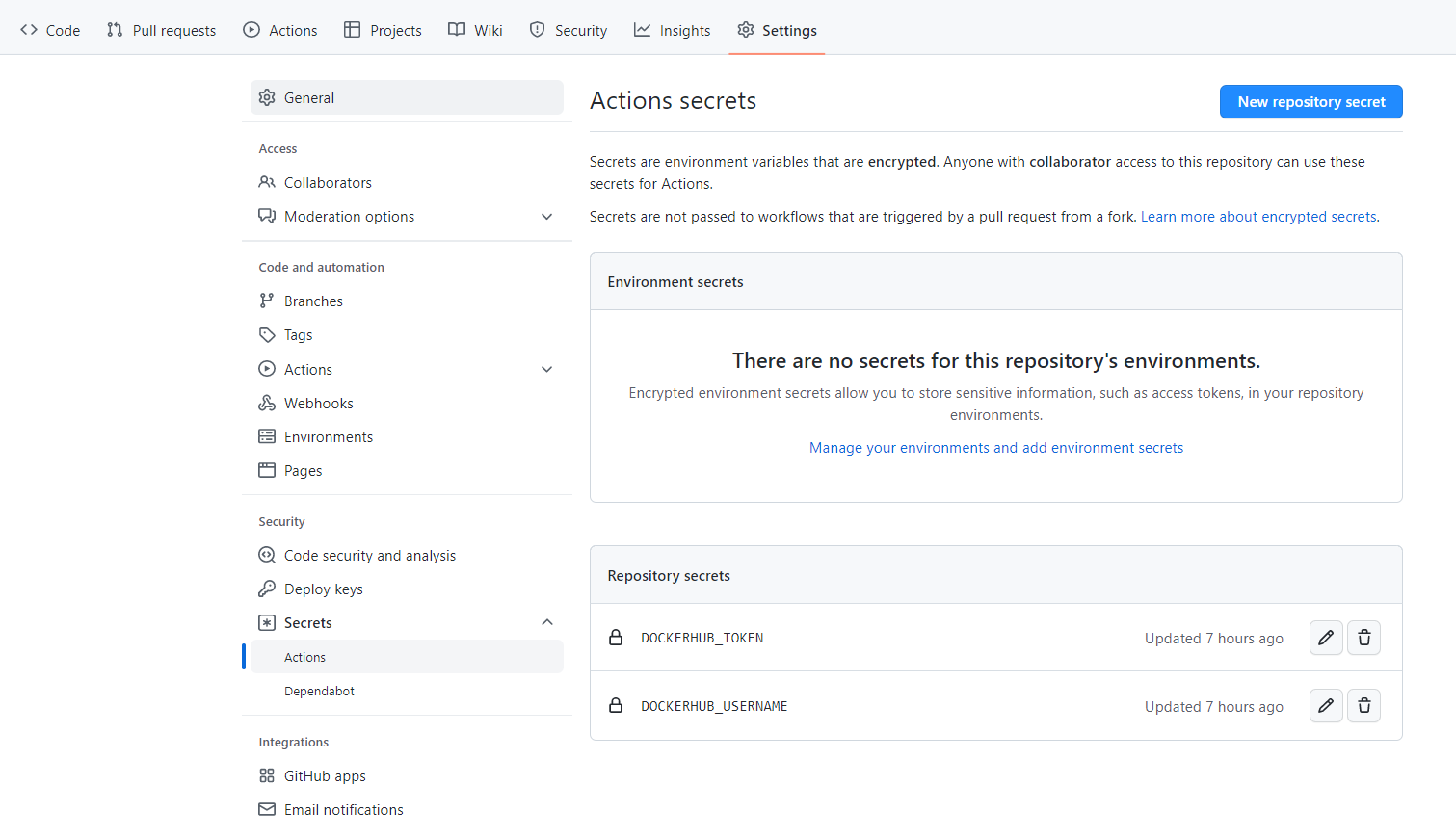Click the DOCKERHUB_USERNAME secret name
Screen dimensions: 1456x838
point(714,706)
